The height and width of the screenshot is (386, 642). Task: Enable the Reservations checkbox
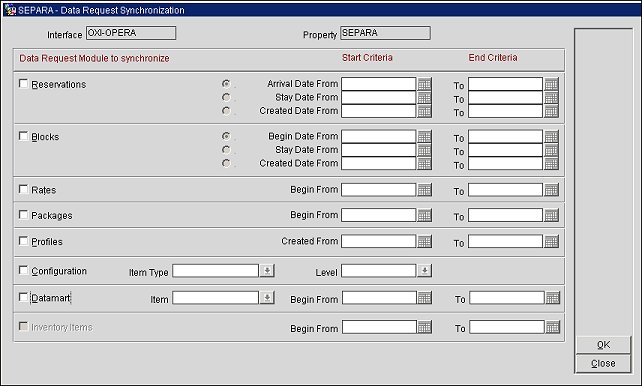click(x=23, y=84)
